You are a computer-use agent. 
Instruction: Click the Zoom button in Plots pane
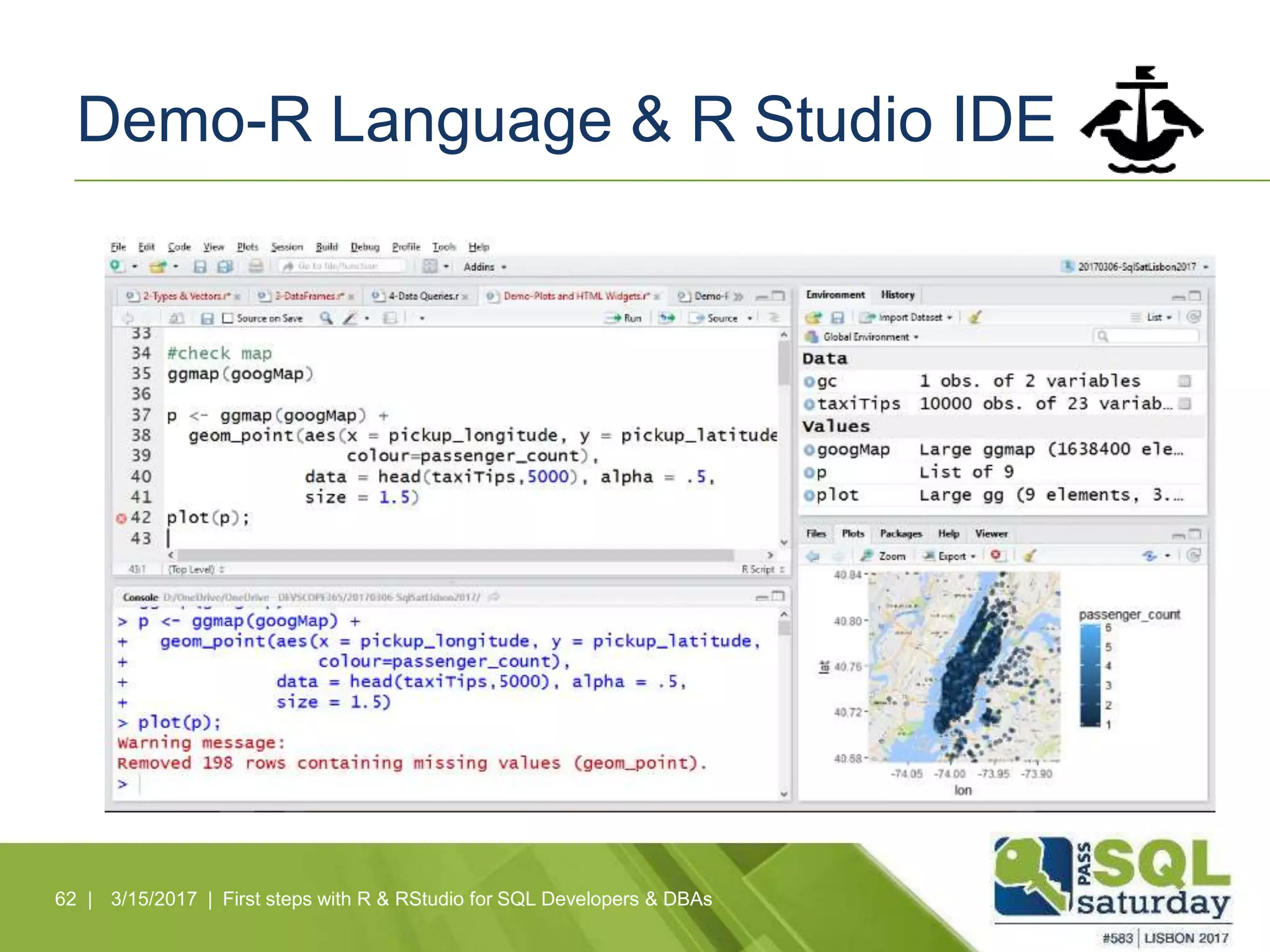884,556
